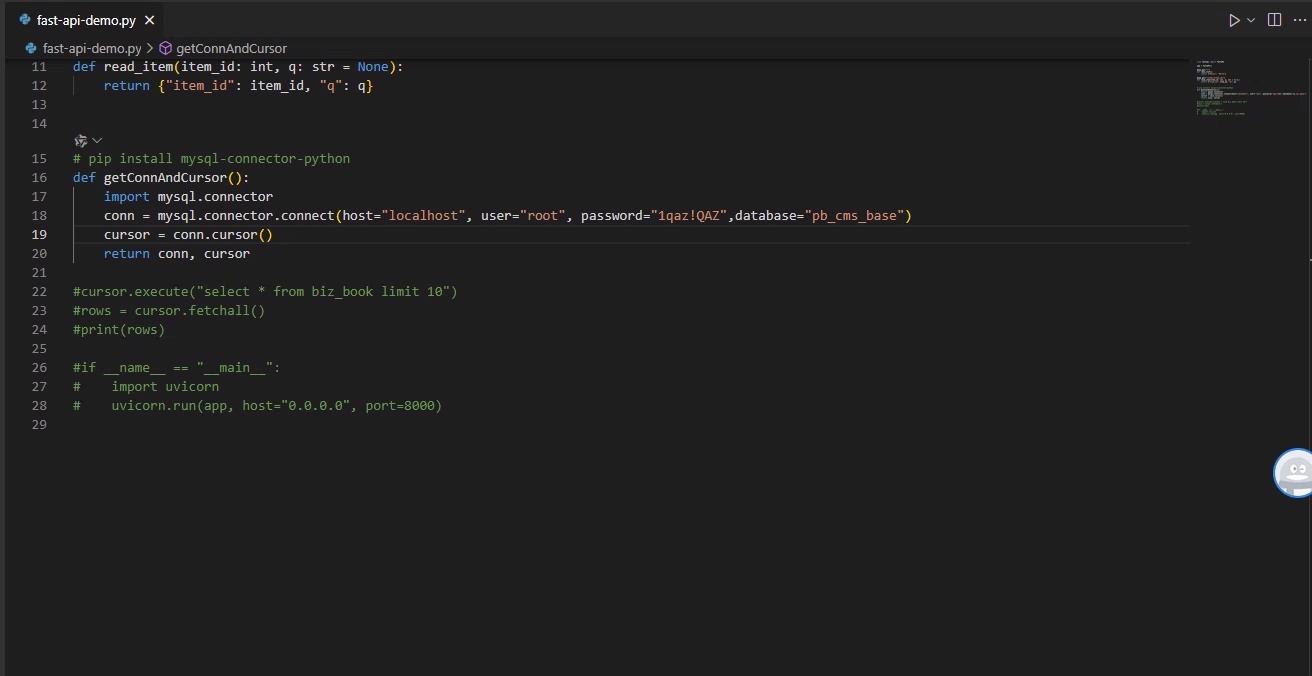Expand the chevron next to the AI code icon
Screen dimensions: 1312x676
pyautogui.click(x=97, y=141)
